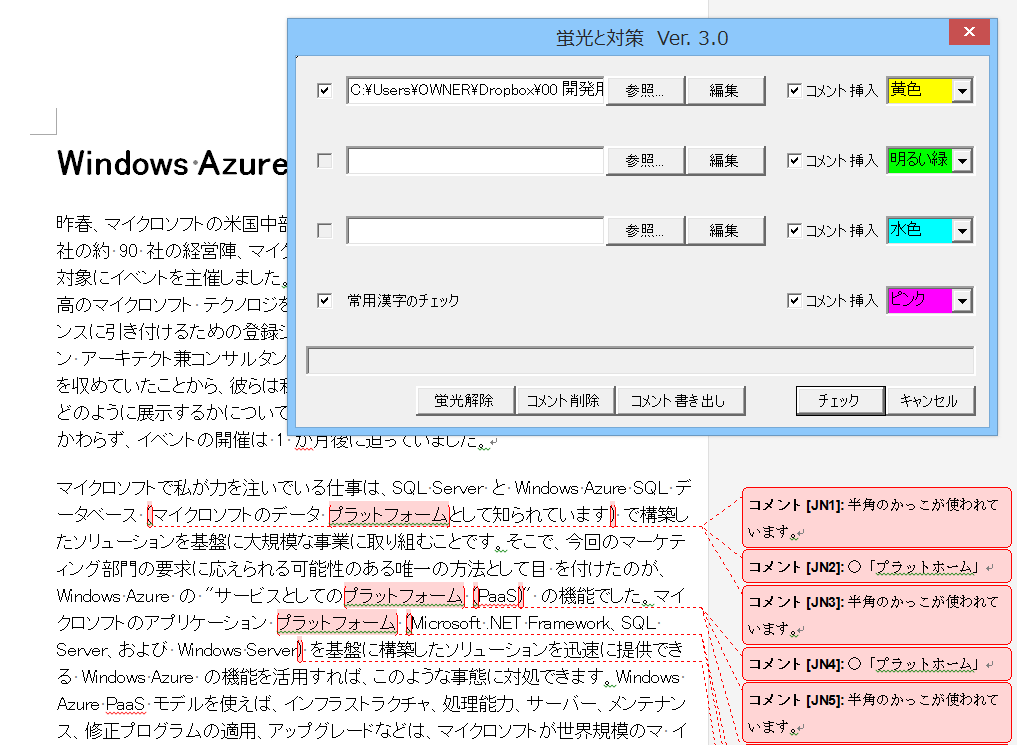
Task: Click 参照... button next to the Dropbox path
Action: coord(645,91)
